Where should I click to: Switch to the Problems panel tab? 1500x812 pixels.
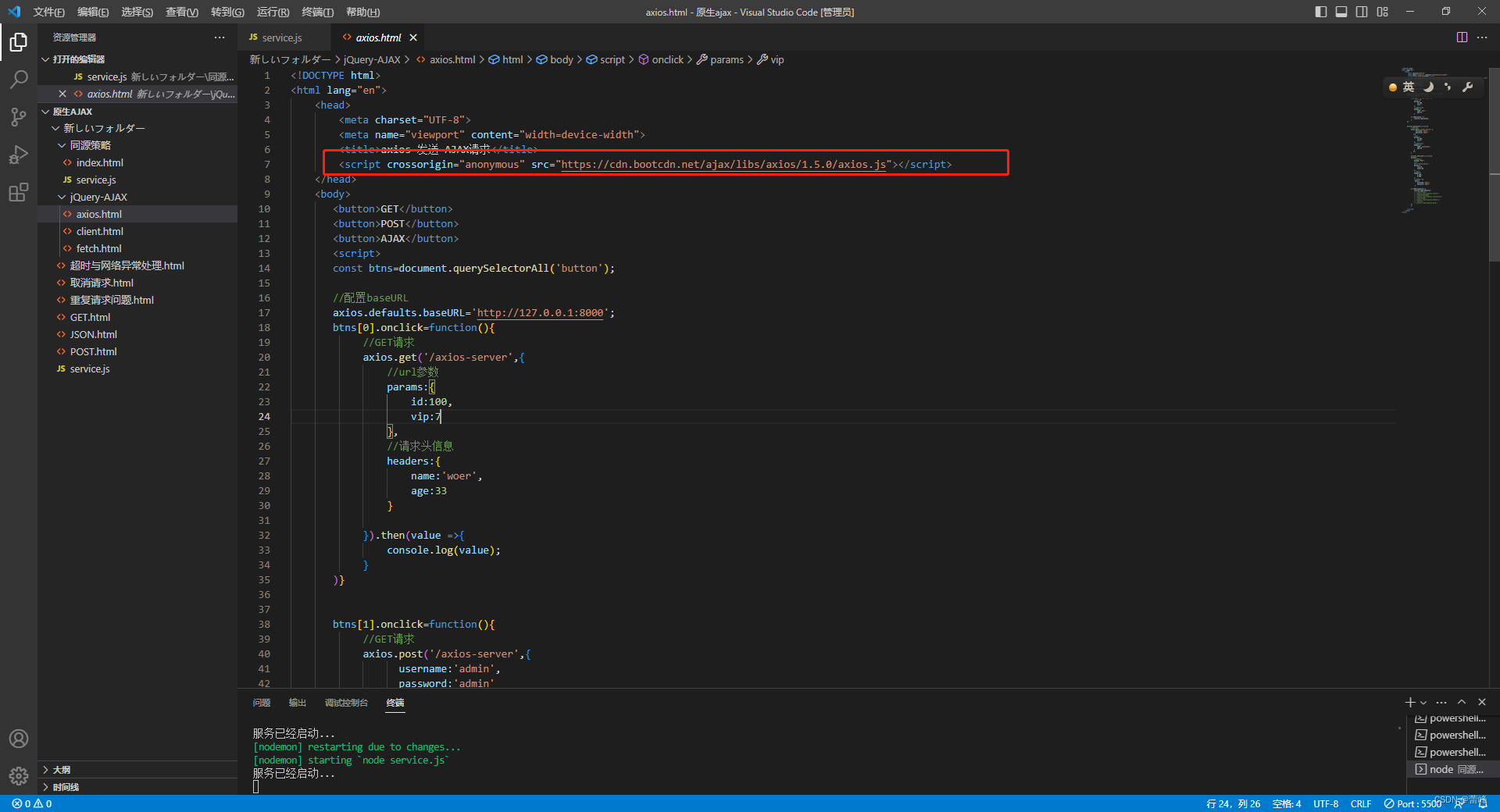click(262, 703)
